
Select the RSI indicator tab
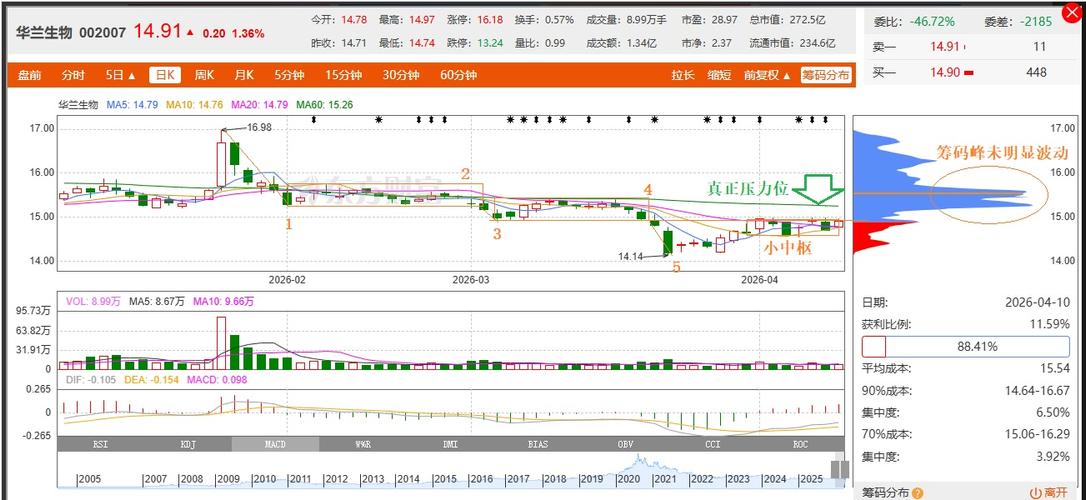(100, 444)
